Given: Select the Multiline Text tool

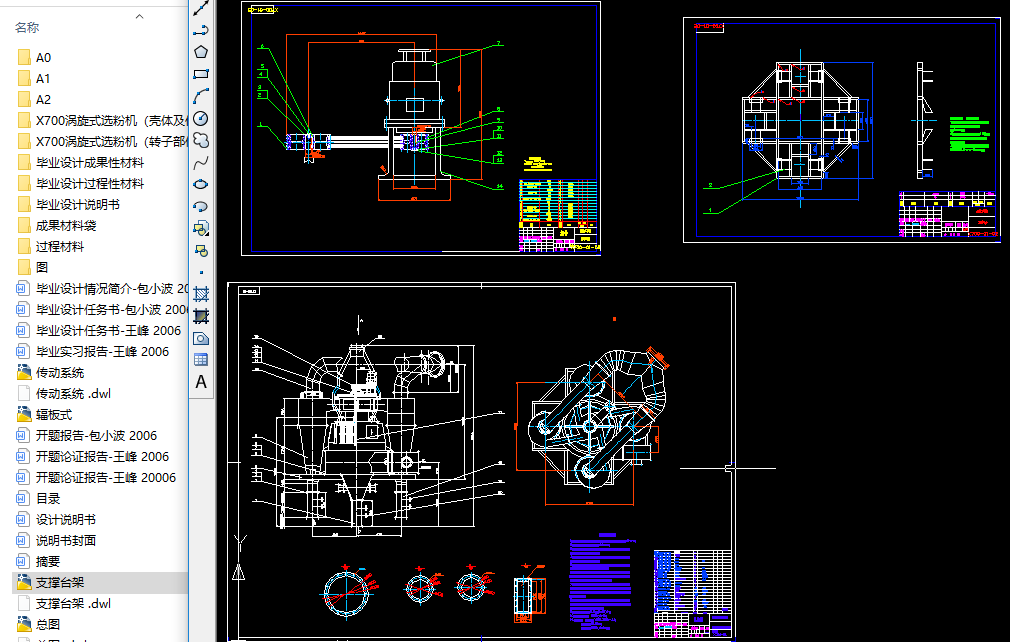Looking at the screenshot, I should point(201,382).
